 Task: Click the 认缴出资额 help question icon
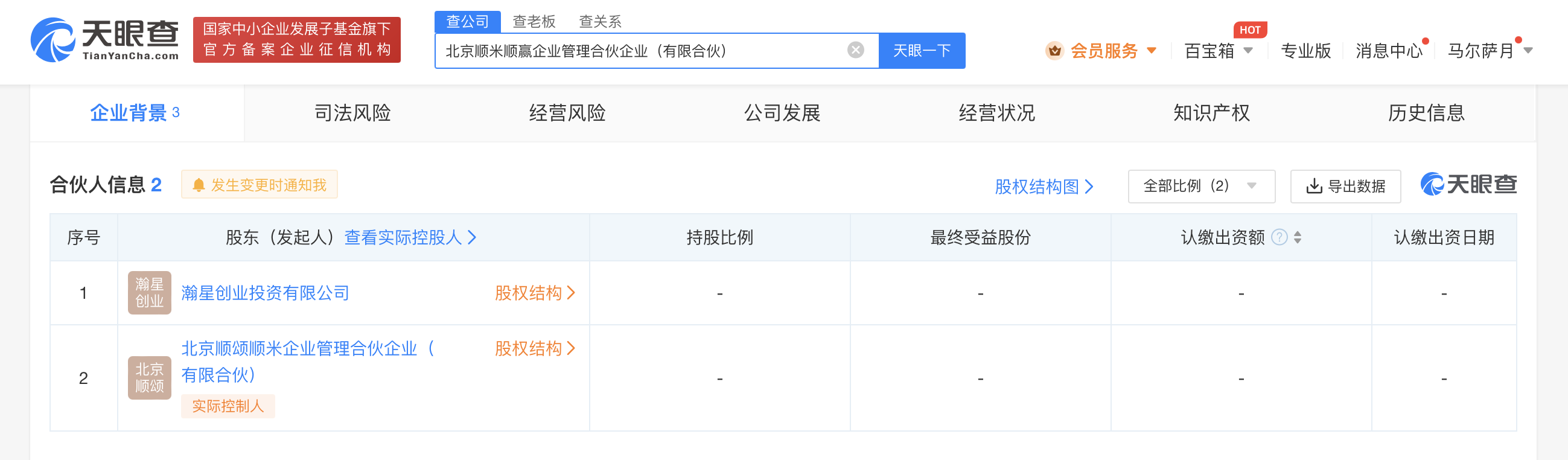pyautogui.click(x=1280, y=237)
